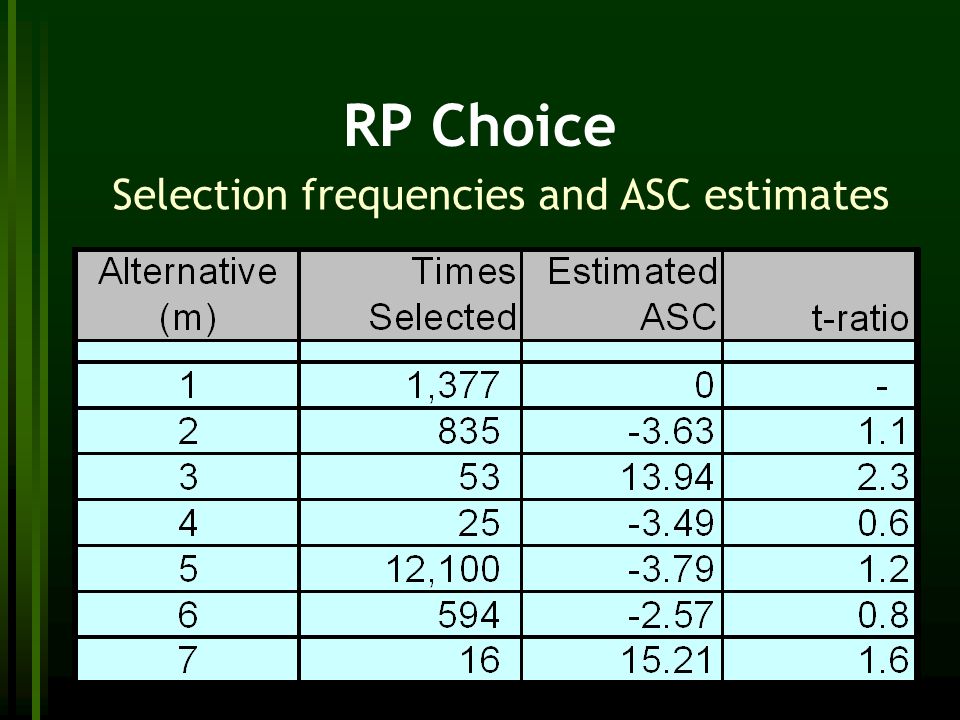Image resolution: width=960 pixels, height=720 pixels.
Task: Select the t-ratio value 2.3
Action: point(819,477)
